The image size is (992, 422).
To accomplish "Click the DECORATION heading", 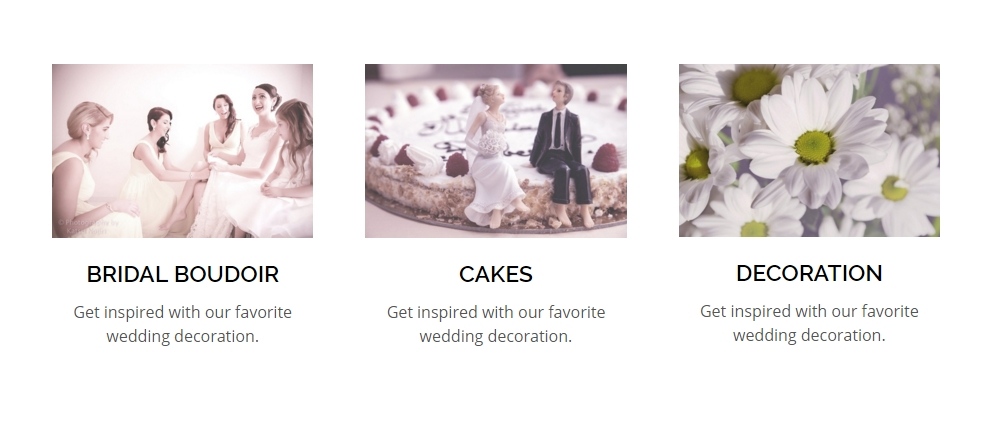I will tap(809, 273).
